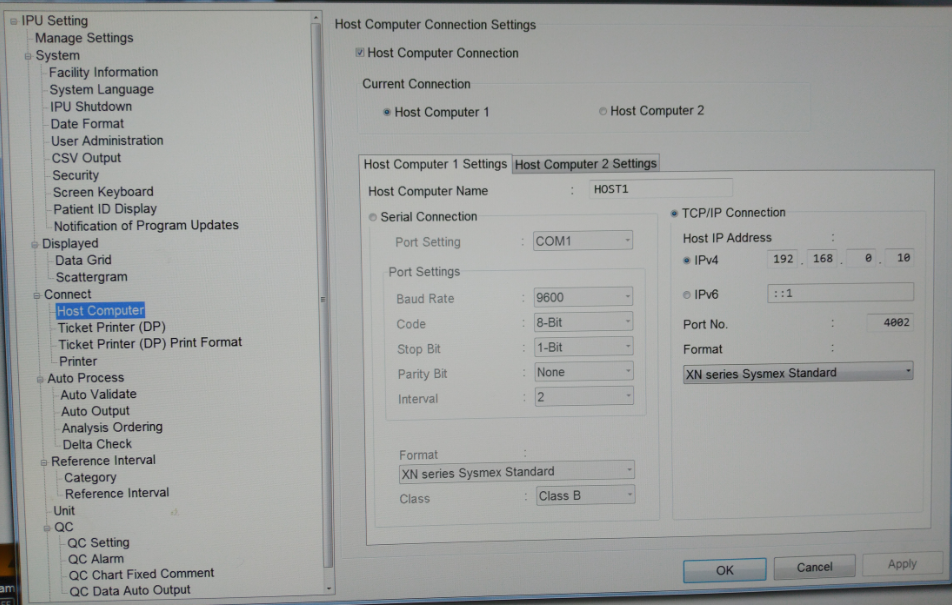Click the Cancel button
This screenshot has height=605, width=952.
pos(814,567)
